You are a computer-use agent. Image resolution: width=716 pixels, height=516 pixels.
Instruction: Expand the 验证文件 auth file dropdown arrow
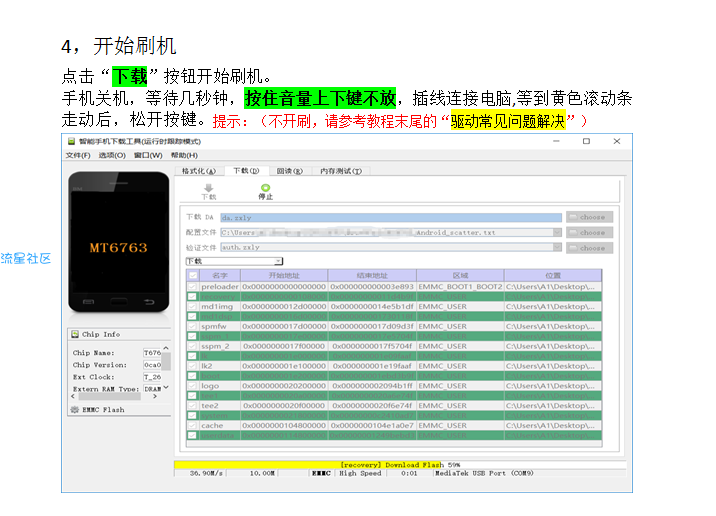point(557,247)
